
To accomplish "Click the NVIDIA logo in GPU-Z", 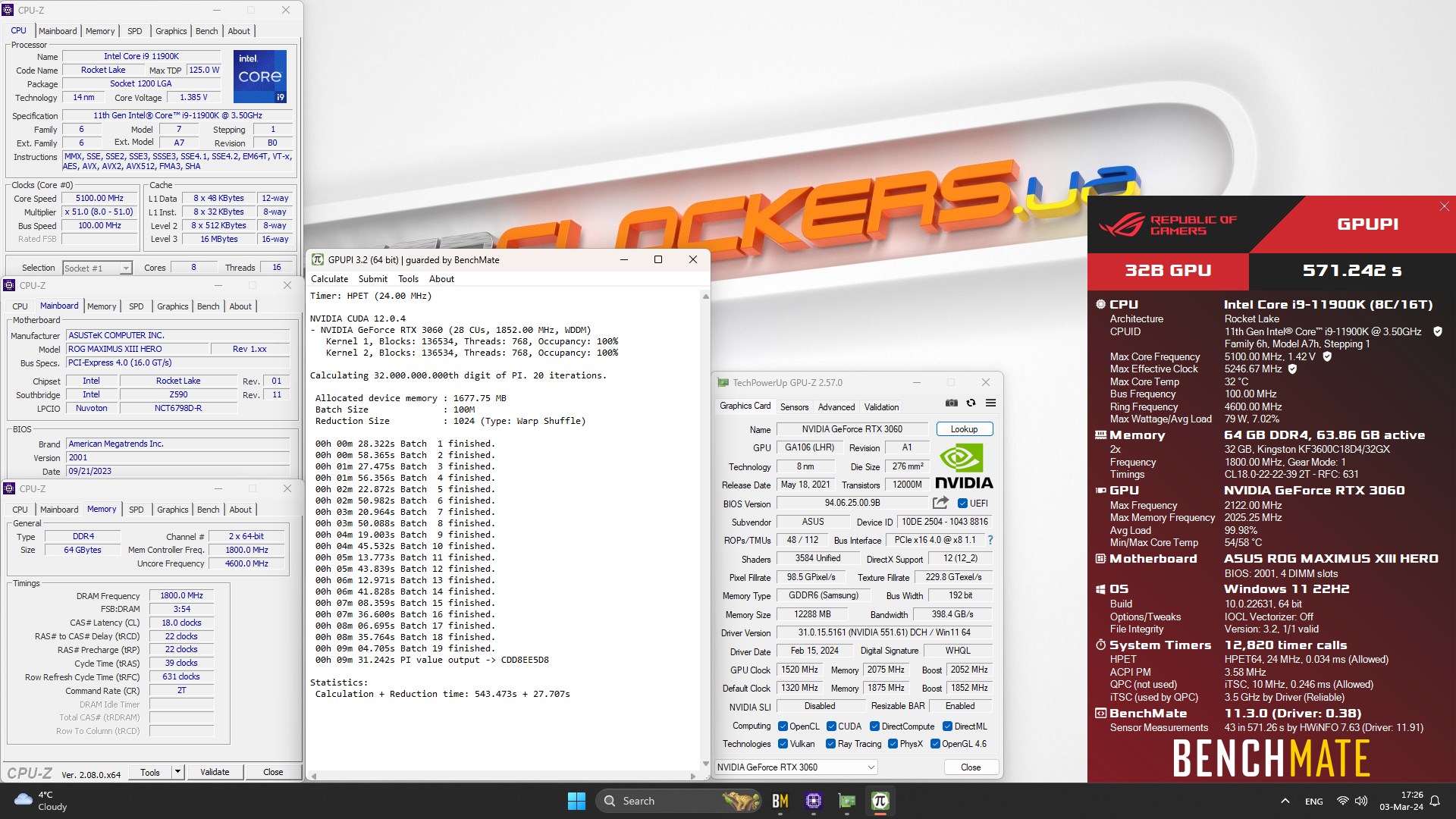I will point(963,466).
